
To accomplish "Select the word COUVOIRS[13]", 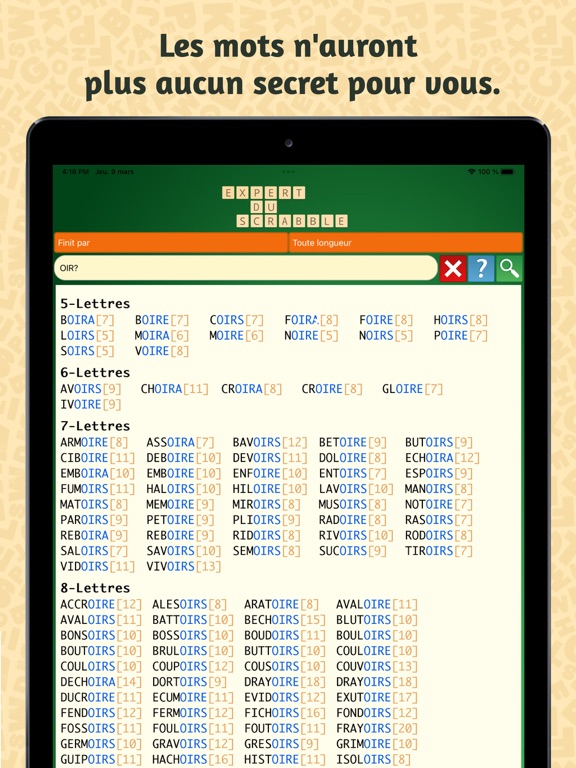I will (377, 667).
